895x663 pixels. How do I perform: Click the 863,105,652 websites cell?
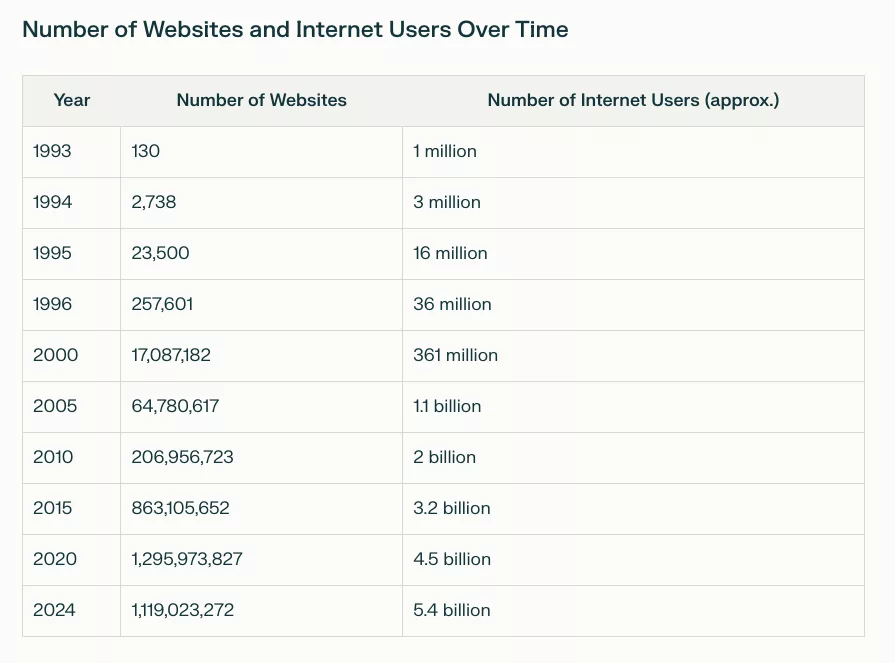[x=180, y=509]
